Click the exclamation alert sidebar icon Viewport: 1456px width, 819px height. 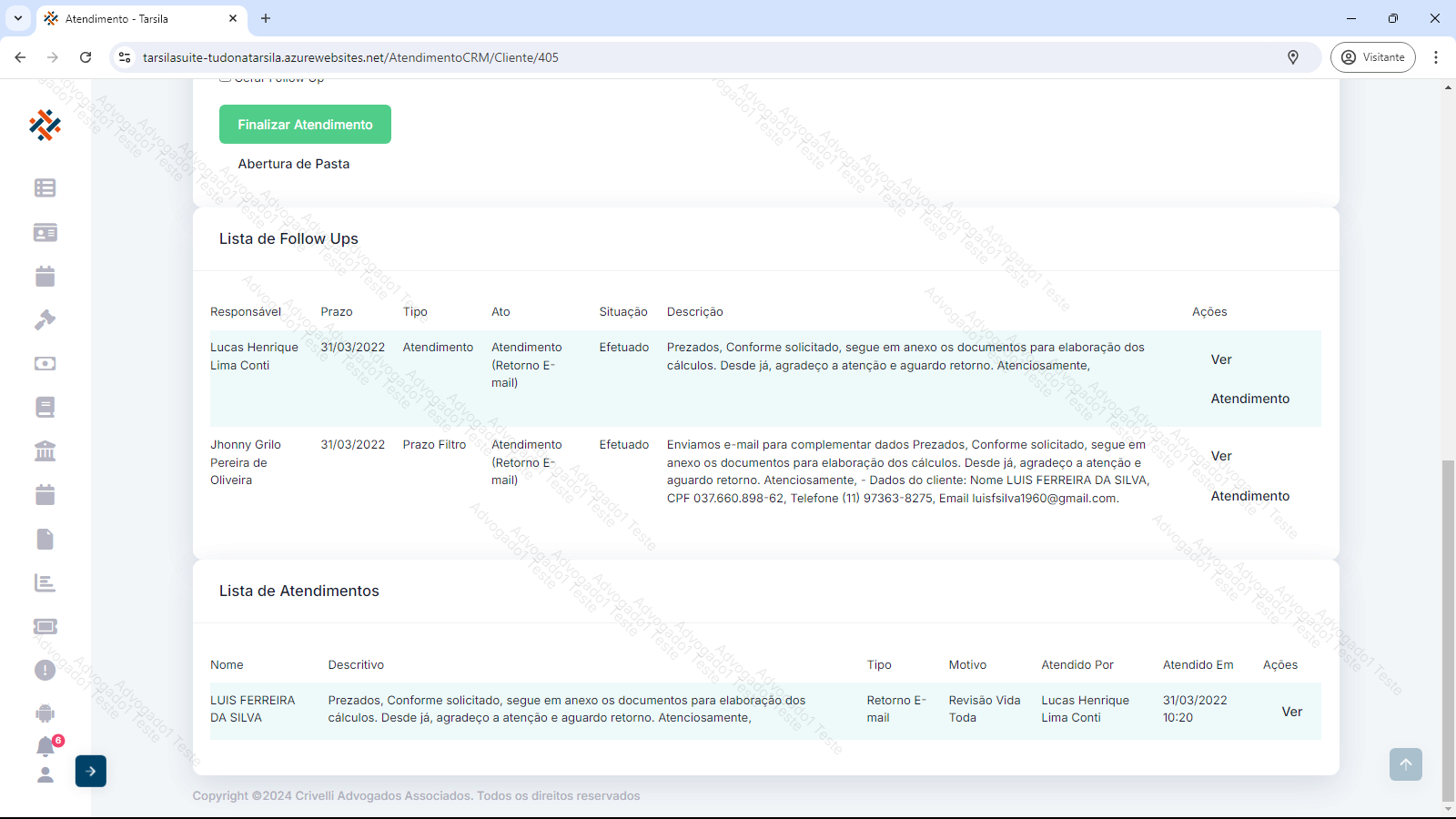tap(45, 671)
